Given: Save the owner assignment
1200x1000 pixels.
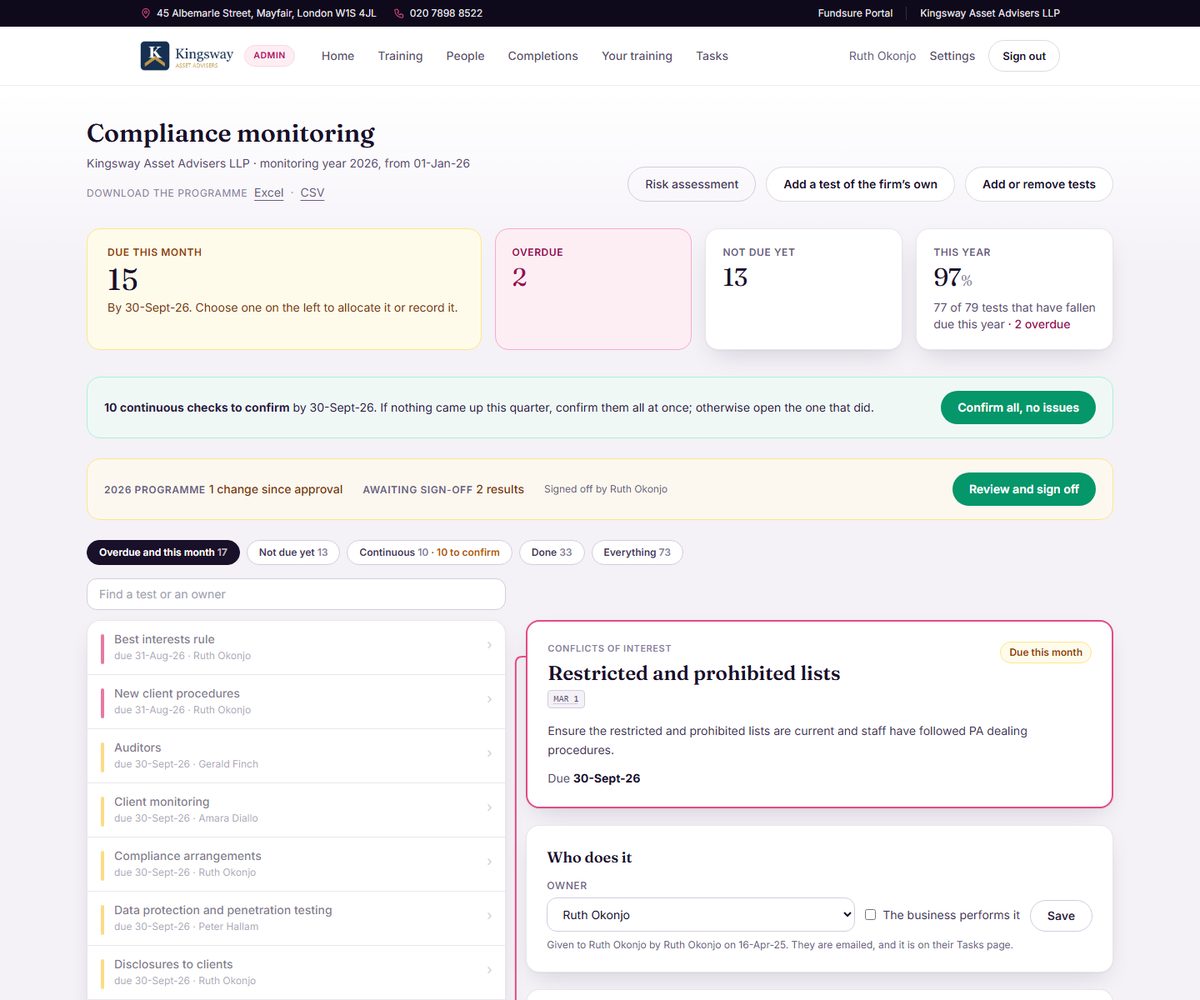Looking at the screenshot, I should [1061, 916].
